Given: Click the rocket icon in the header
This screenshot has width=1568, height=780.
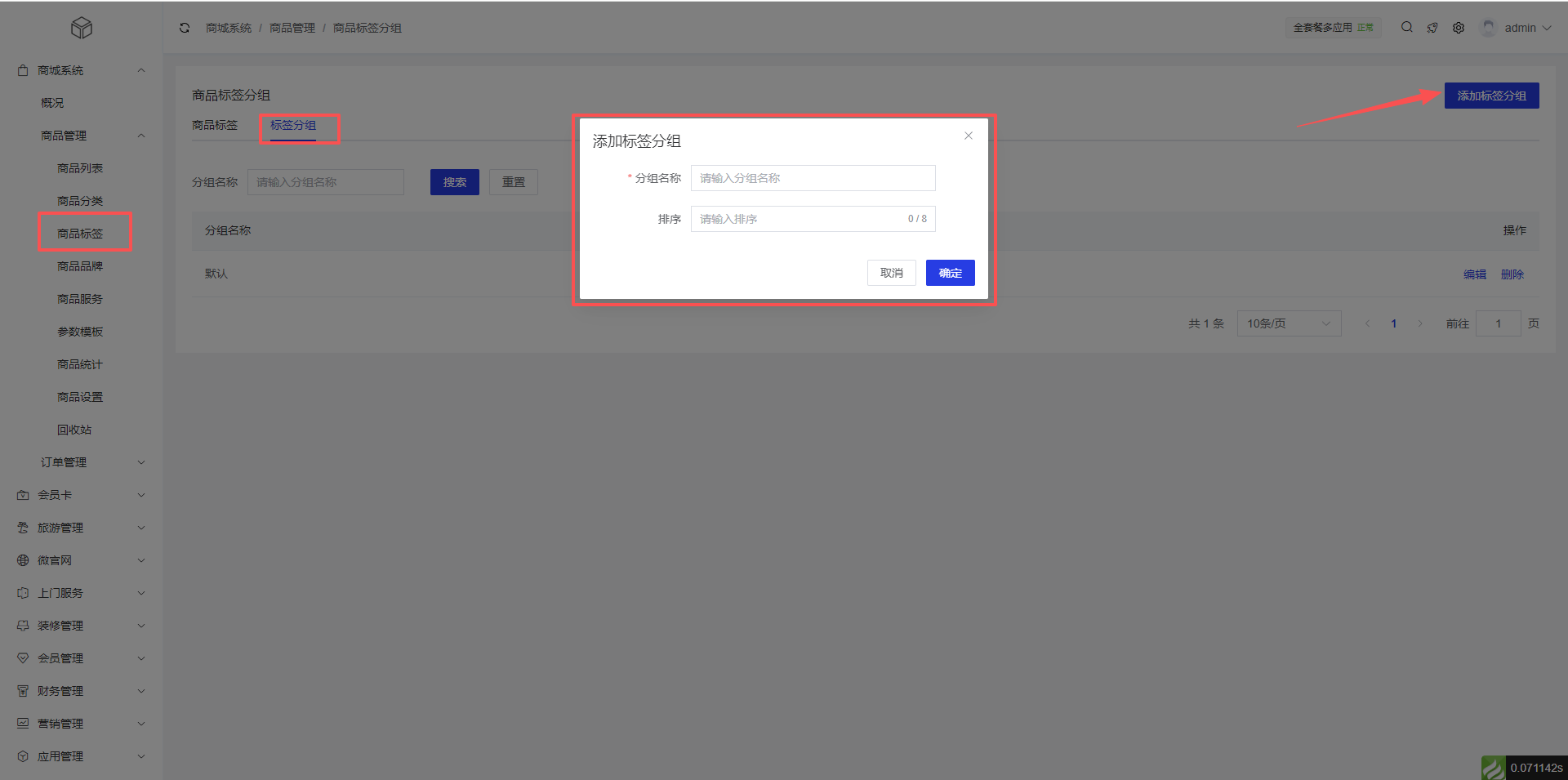Looking at the screenshot, I should [x=1432, y=28].
